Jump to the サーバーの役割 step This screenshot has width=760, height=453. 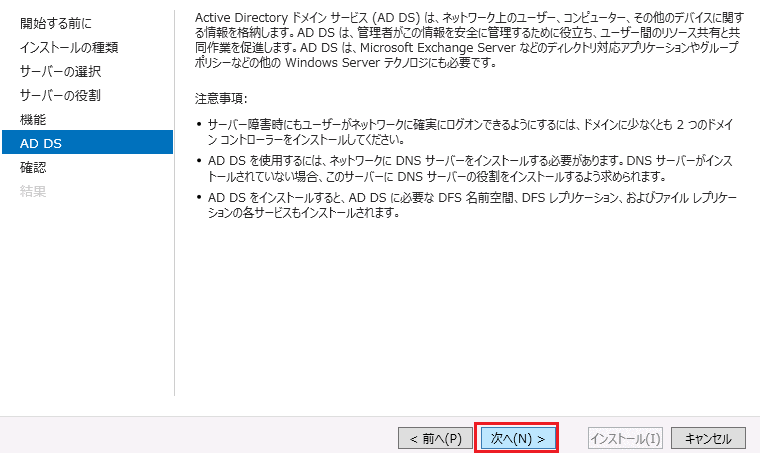(x=60, y=95)
